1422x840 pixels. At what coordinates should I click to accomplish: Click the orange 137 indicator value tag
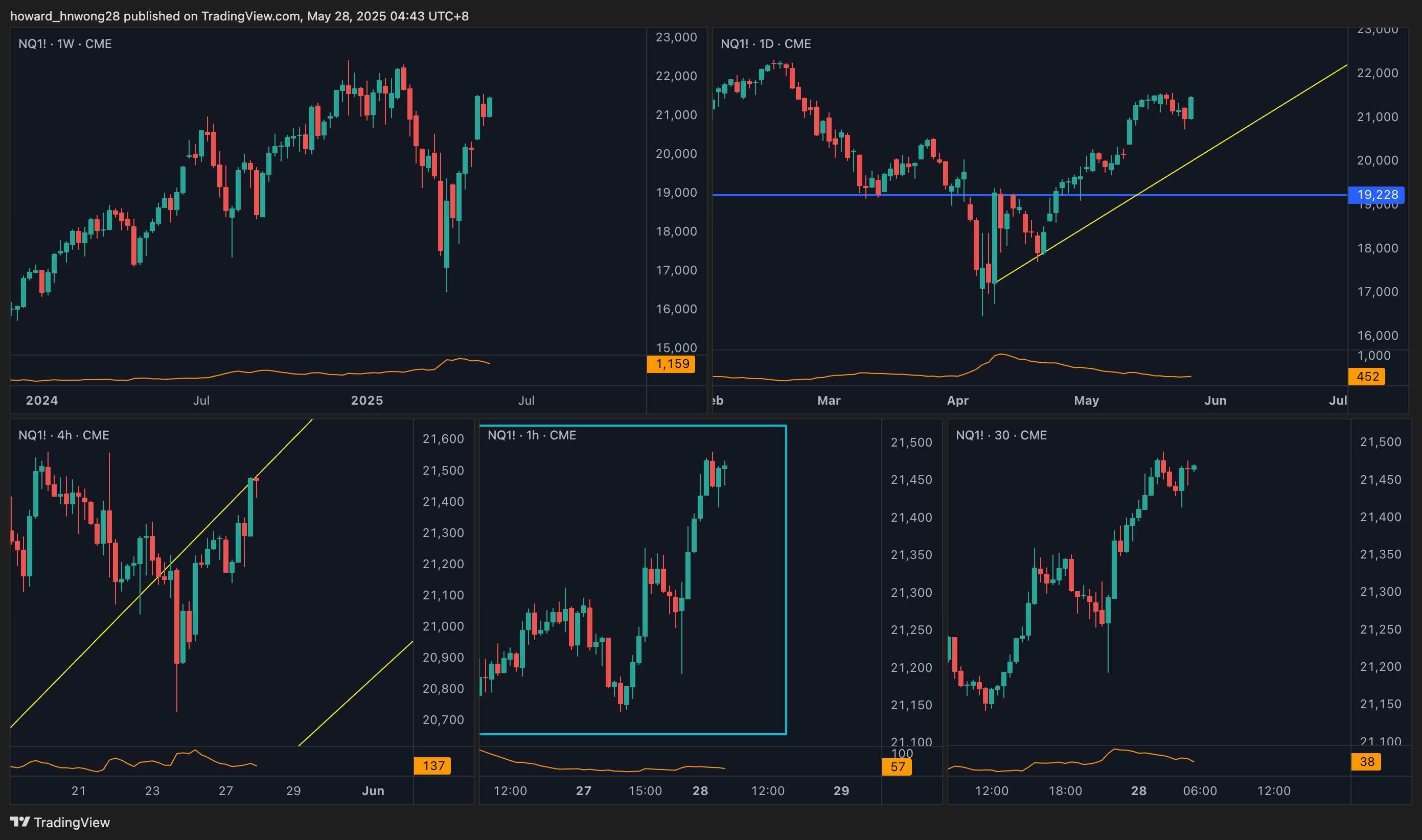tap(433, 766)
